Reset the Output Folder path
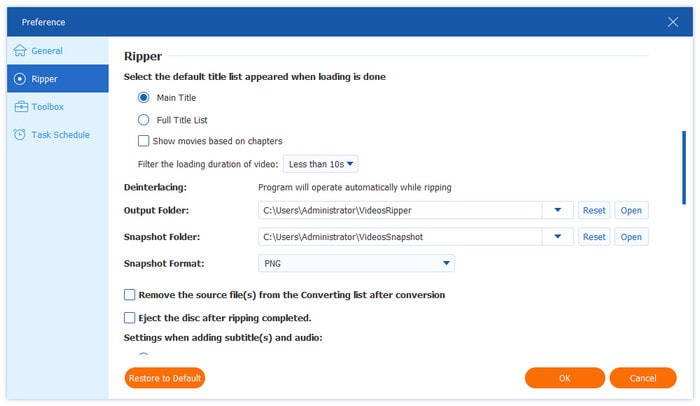Image resolution: width=700 pixels, height=406 pixels. 594,210
